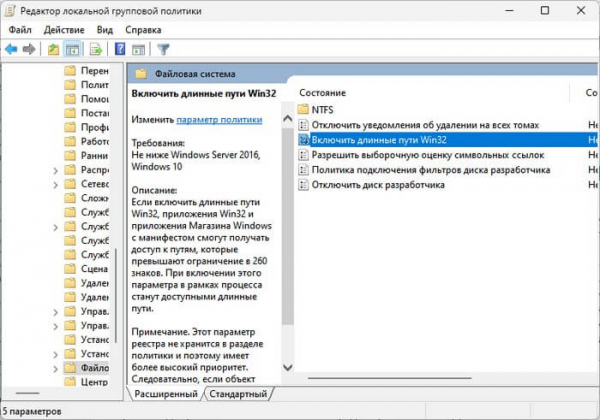The width and height of the screenshot is (600, 420).
Task: Open the Справка menu
Action: (143, 30)
